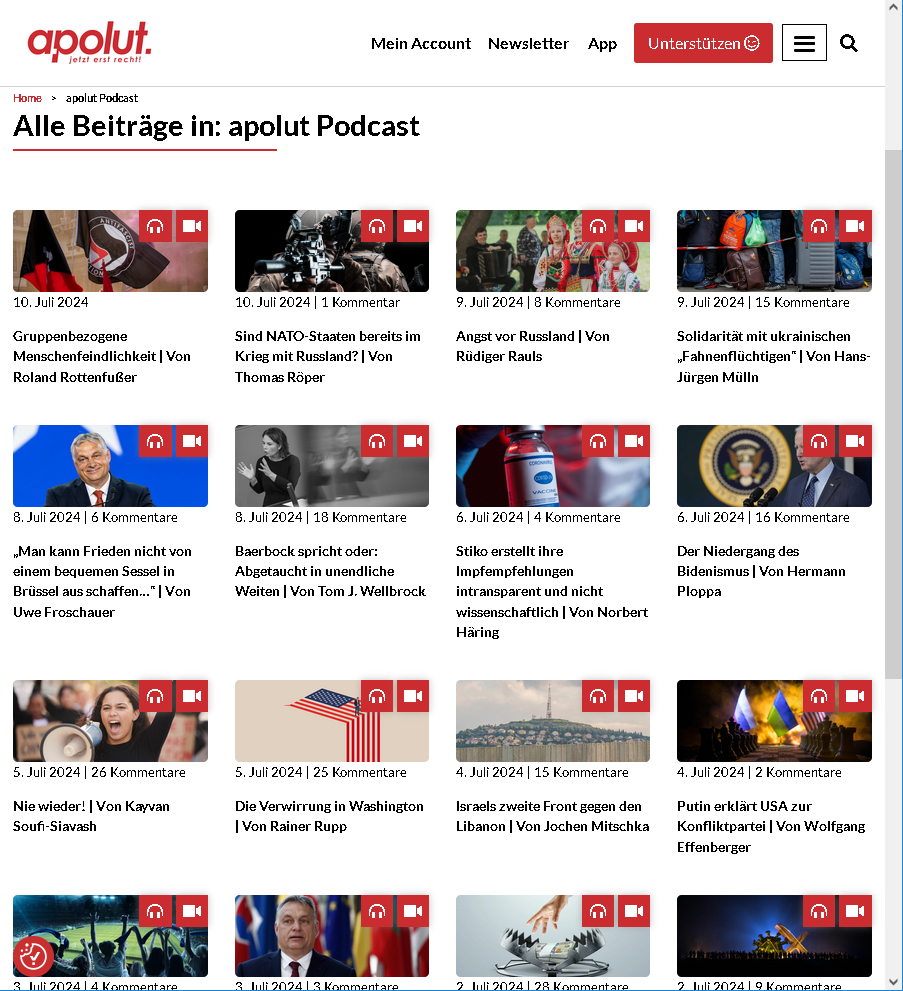Open Mein Account in navigation

421,44
